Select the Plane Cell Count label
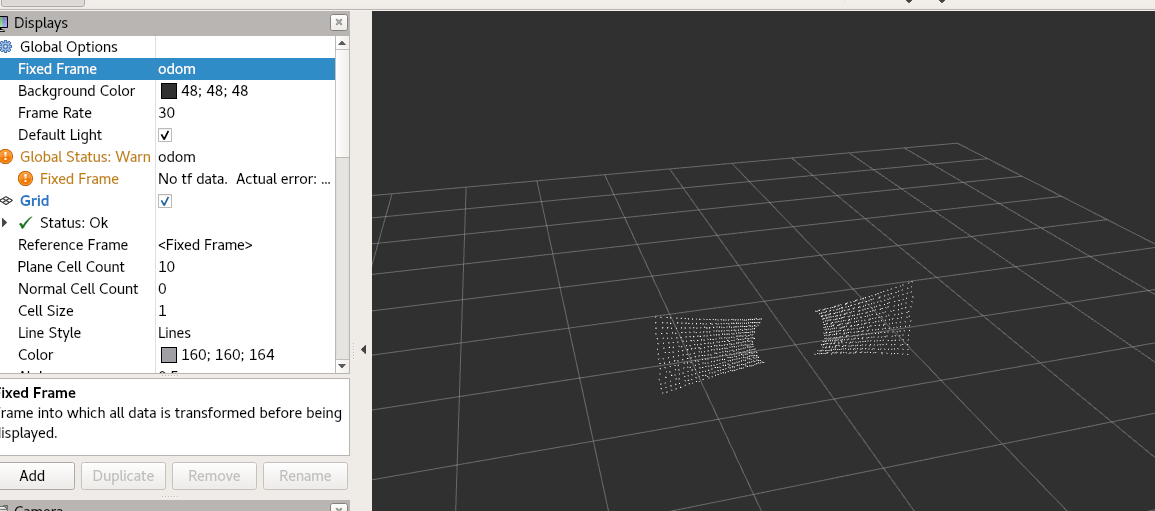Viewport: 1155px width, 511px height. point(71,267)
